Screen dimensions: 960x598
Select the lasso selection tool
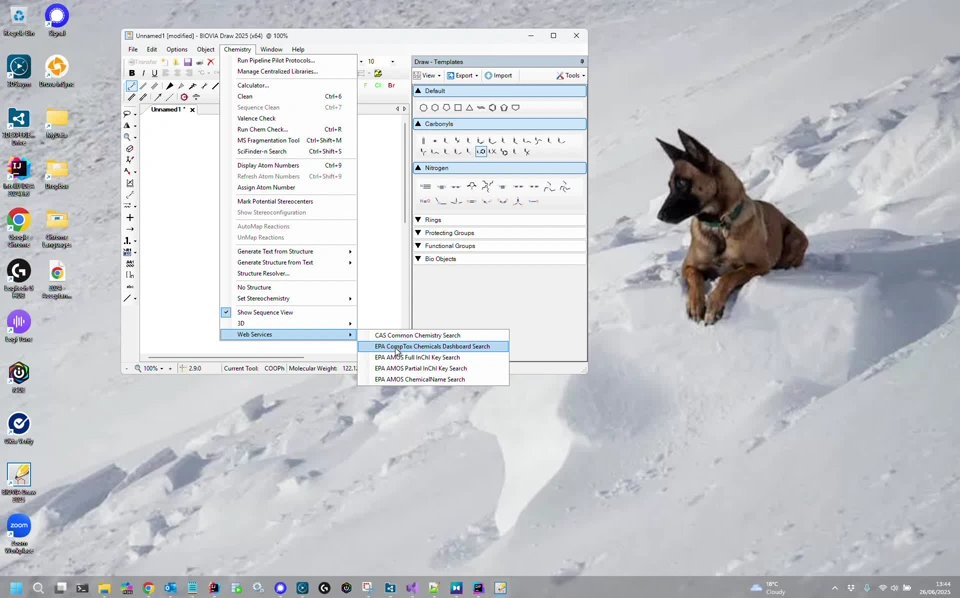pos(129,114)
